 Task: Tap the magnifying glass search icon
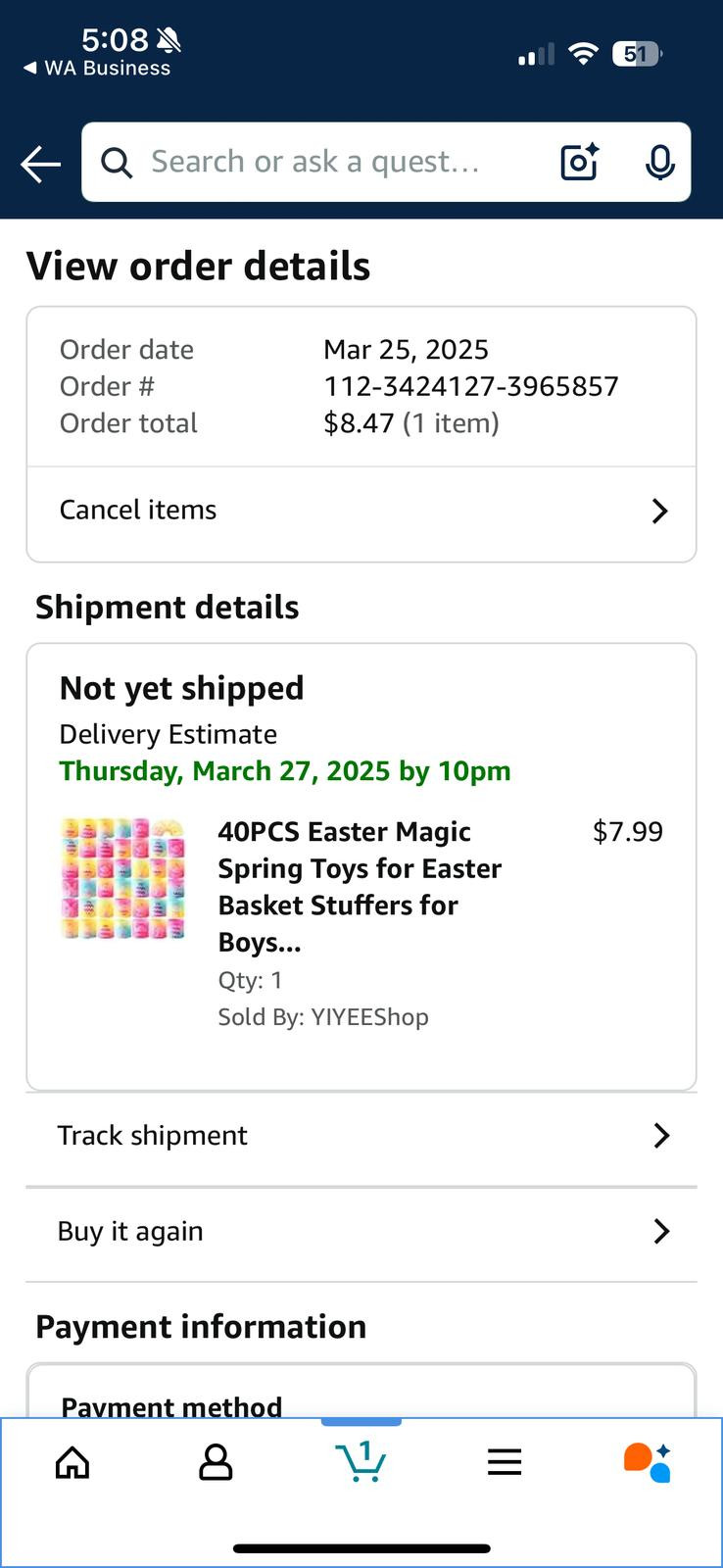pyautogui.click(x=117, y=163)
